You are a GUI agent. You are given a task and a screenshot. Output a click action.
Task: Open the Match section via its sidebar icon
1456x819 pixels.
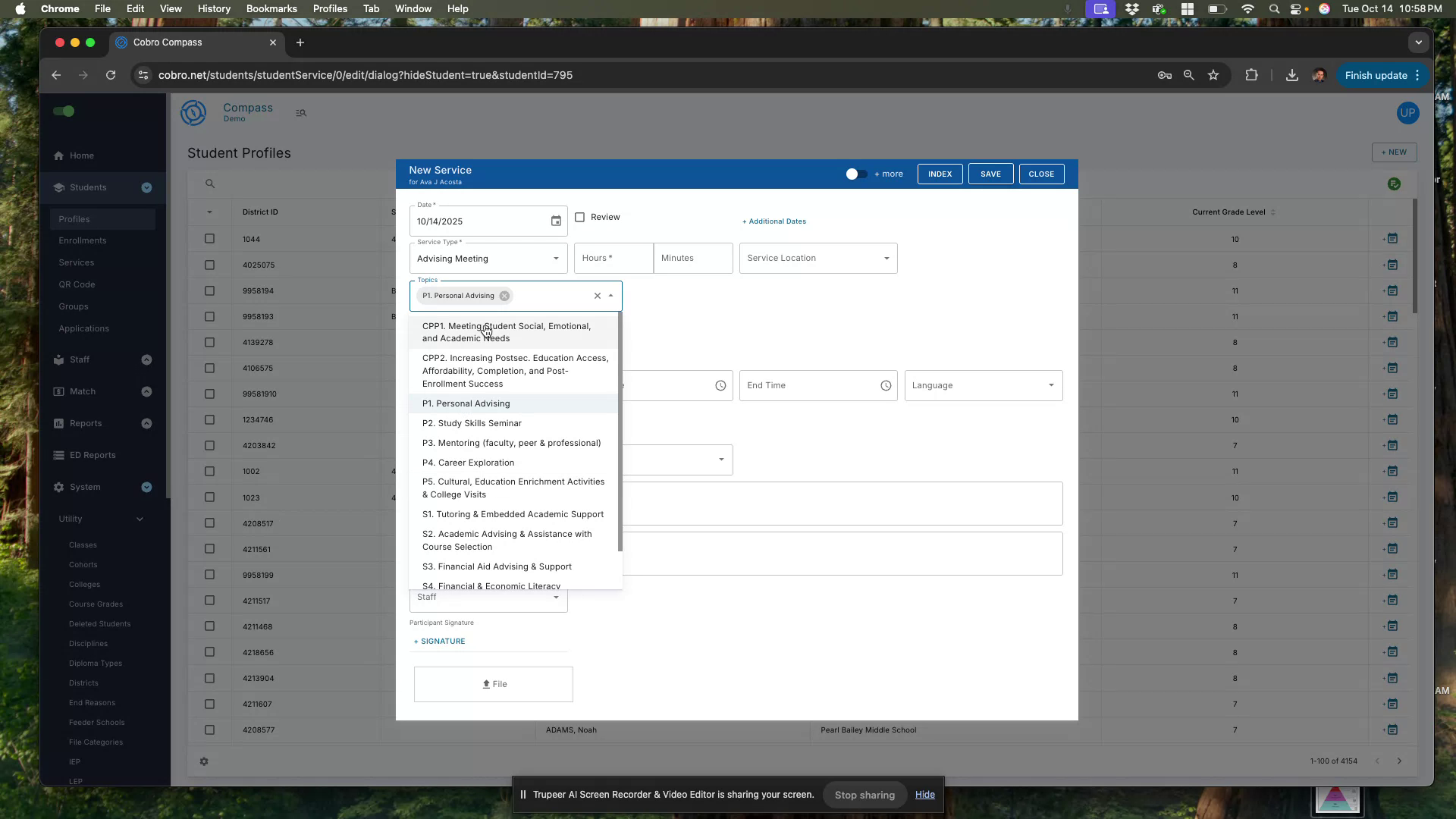coord(59,391)
